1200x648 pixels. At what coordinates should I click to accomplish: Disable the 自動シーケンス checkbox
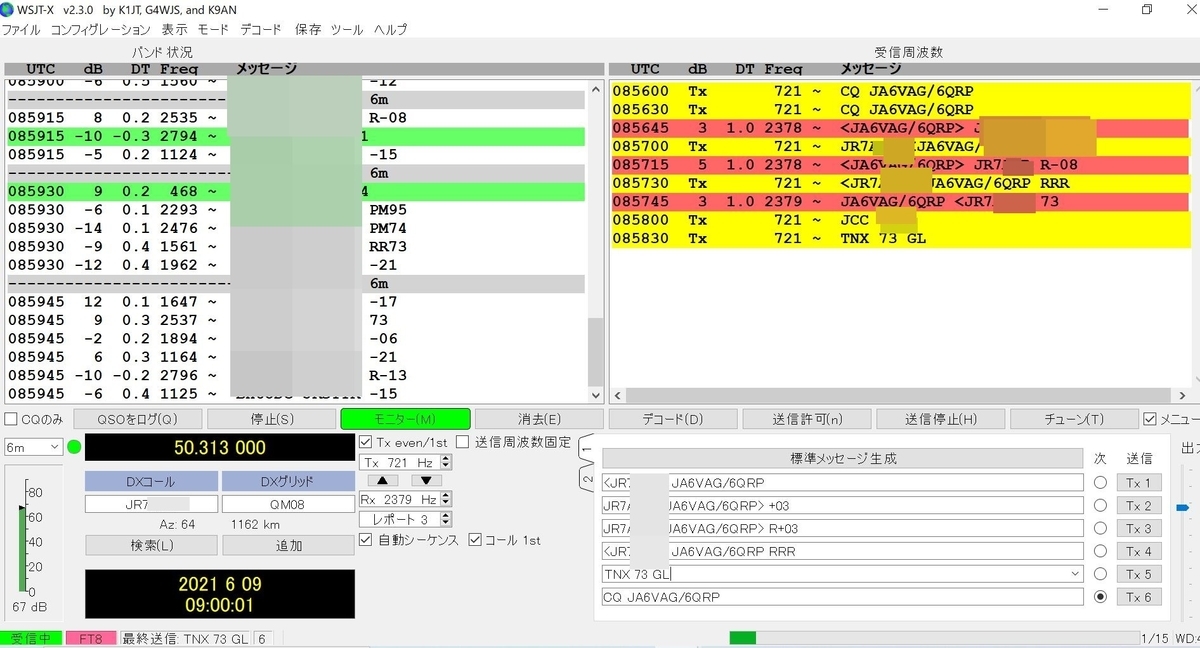pos(366,540)
